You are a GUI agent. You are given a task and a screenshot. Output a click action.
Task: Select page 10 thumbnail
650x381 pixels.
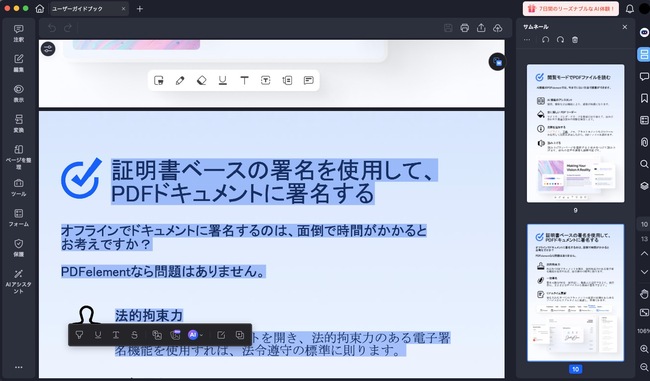coord(575,293)
